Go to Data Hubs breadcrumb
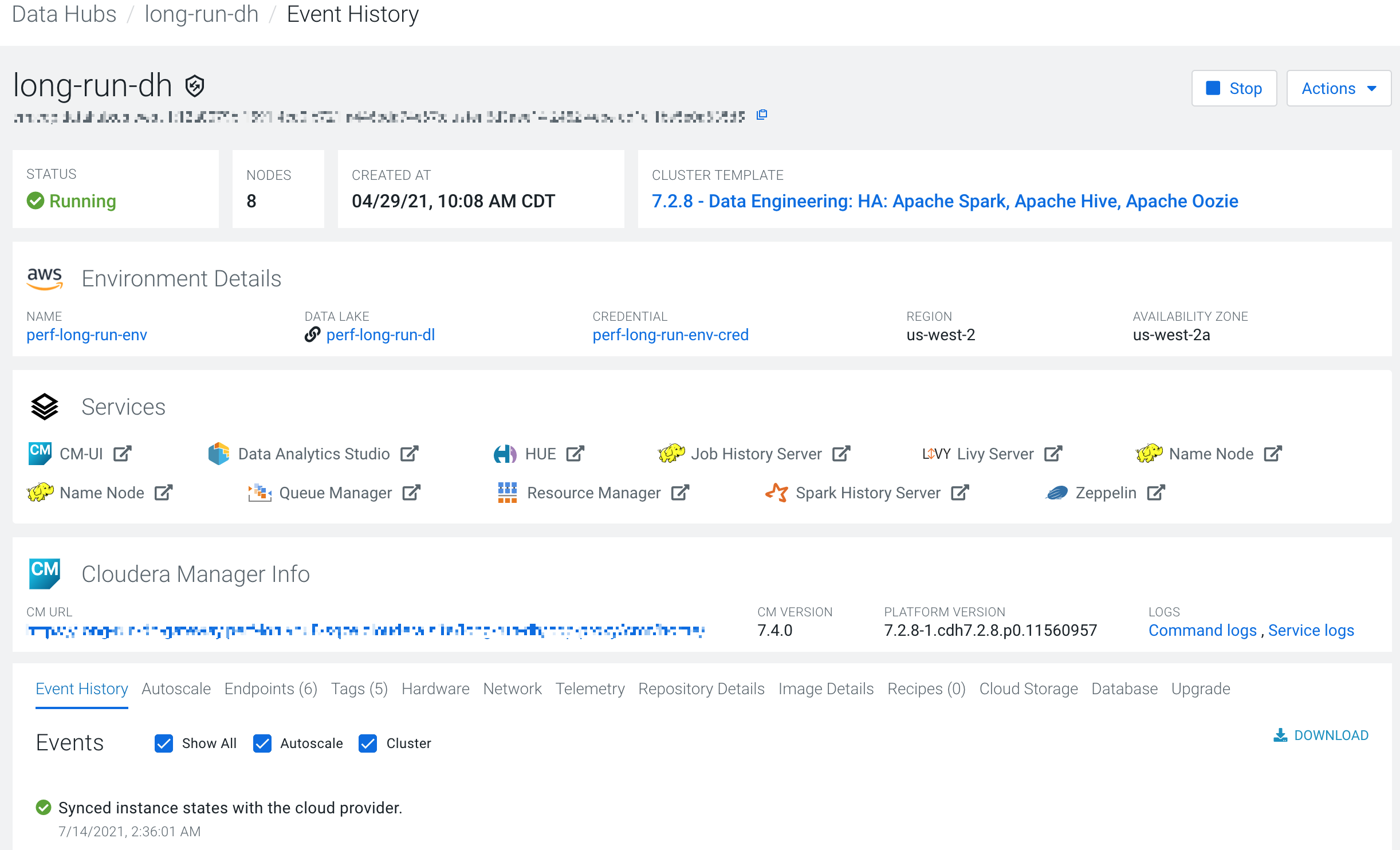Screen dimensions: 1400x850 tap(64, 14)
